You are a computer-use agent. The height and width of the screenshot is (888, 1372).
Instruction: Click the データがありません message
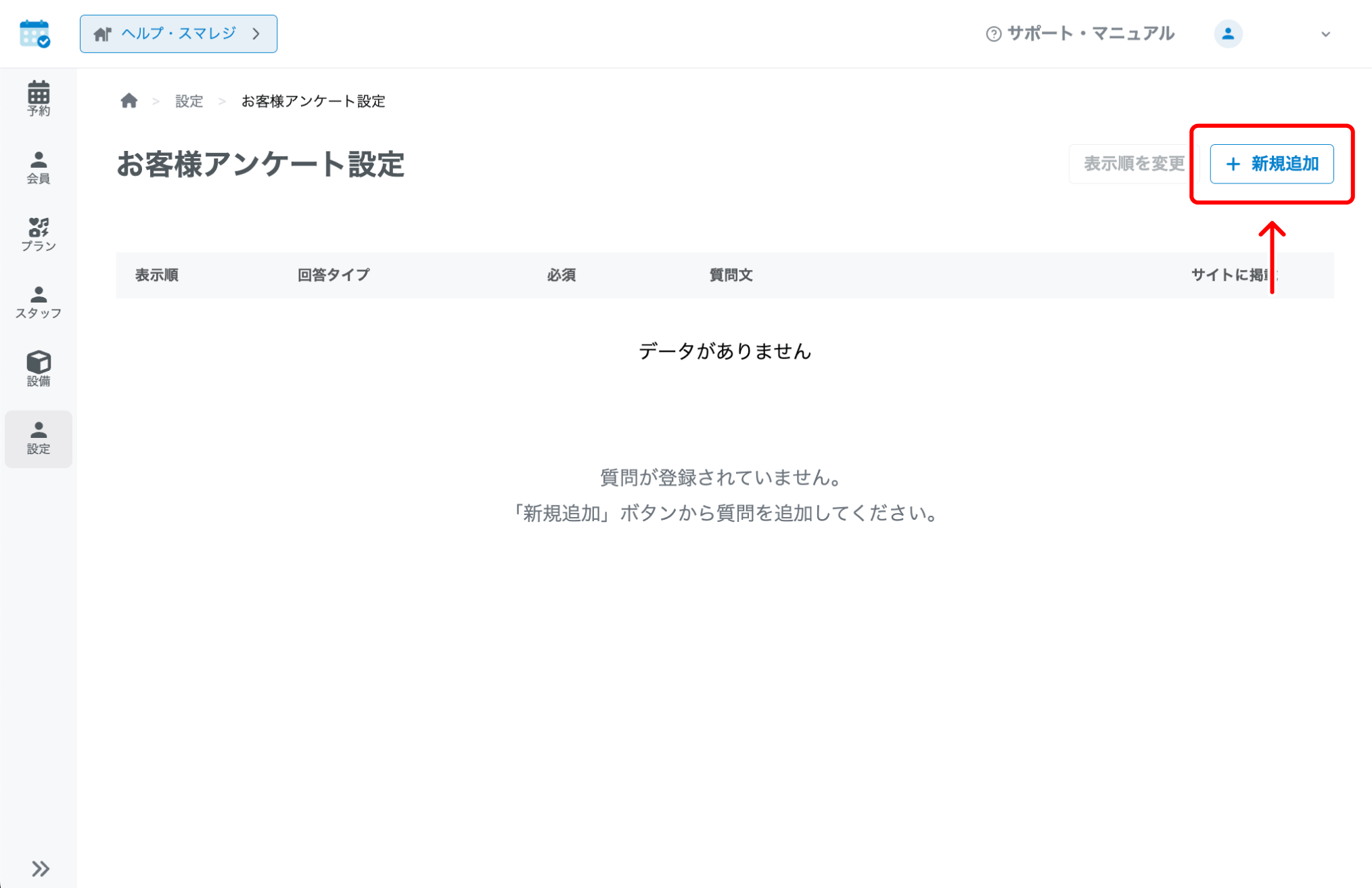725,351
